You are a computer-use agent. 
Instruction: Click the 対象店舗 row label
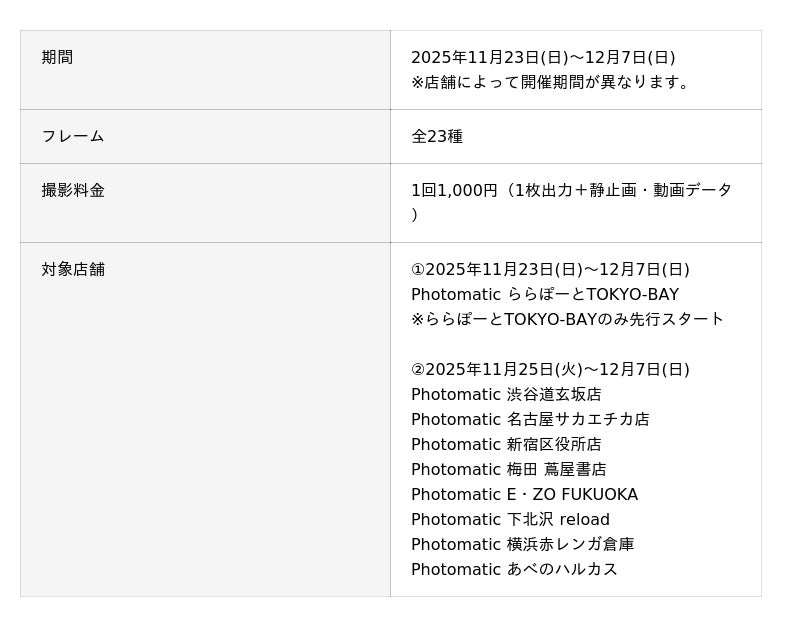[x=73, y=270]
